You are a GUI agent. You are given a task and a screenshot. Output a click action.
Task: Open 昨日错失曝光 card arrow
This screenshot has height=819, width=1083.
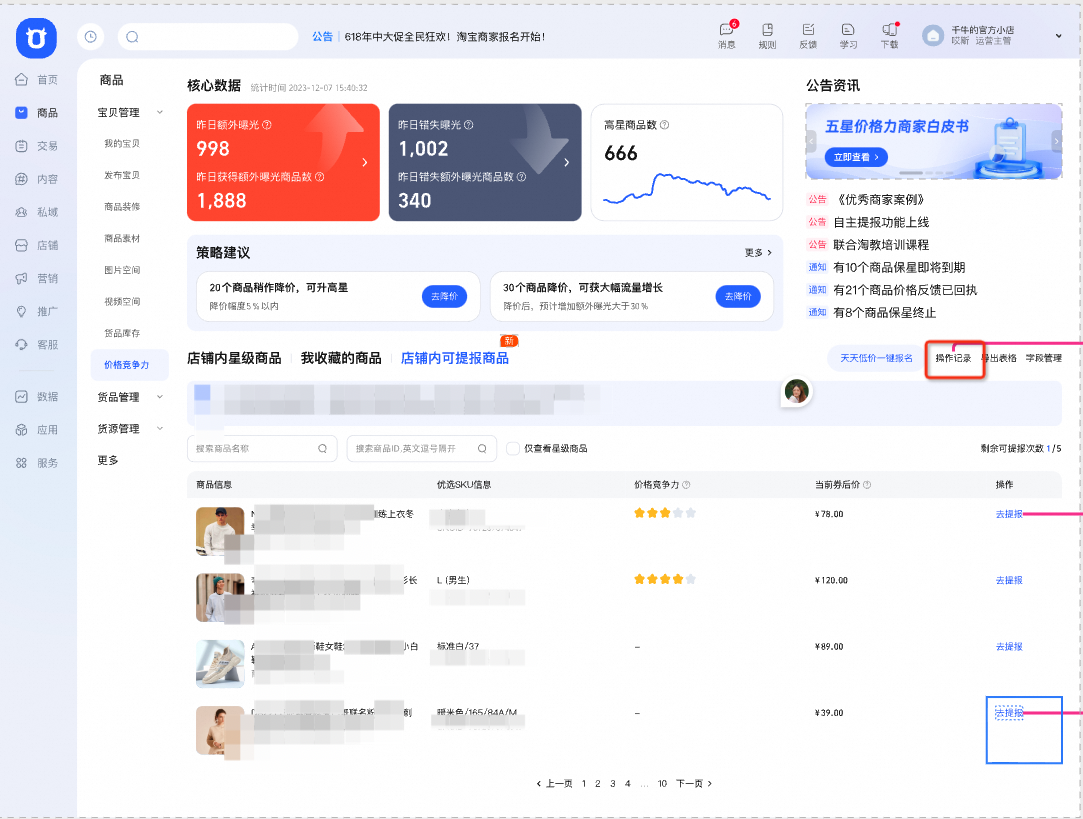coord(566,162)
